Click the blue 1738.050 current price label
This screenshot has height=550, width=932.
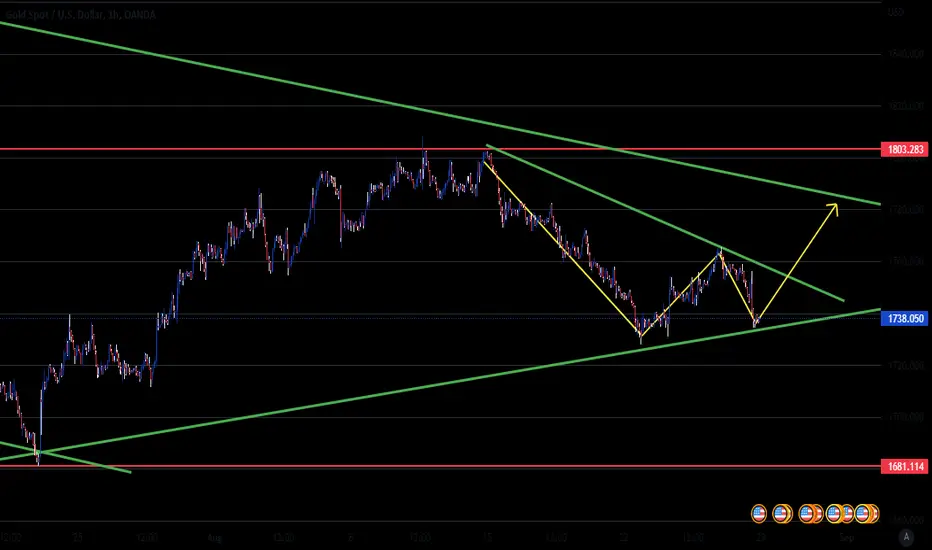pyautogui.click(x=905, y=319)
